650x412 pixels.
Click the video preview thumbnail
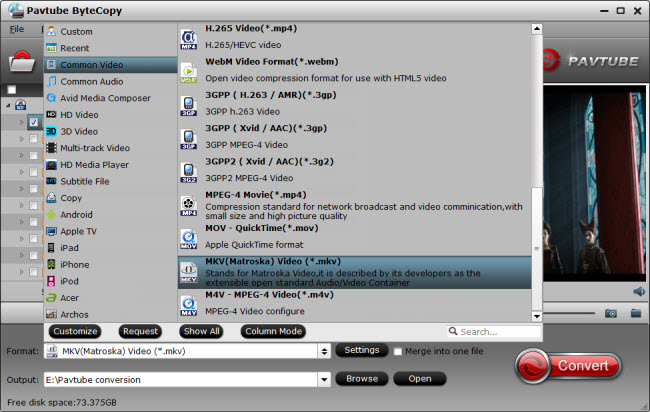click(594, 182)
